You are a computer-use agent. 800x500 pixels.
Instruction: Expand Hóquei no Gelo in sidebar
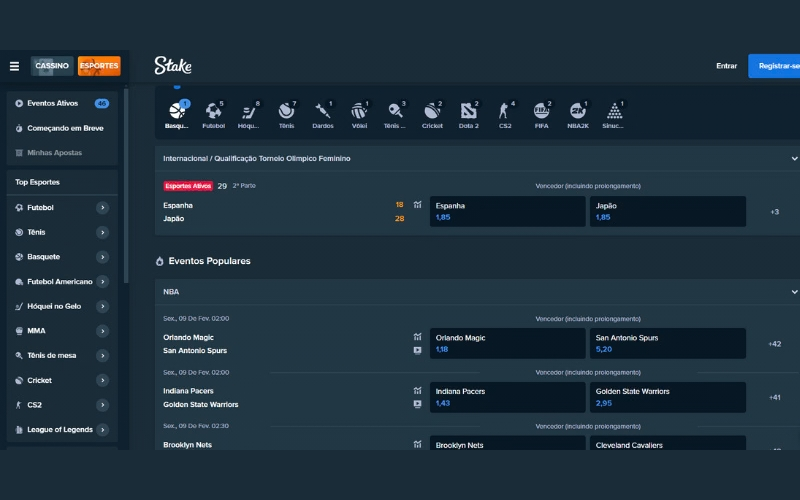pos(103,306)
